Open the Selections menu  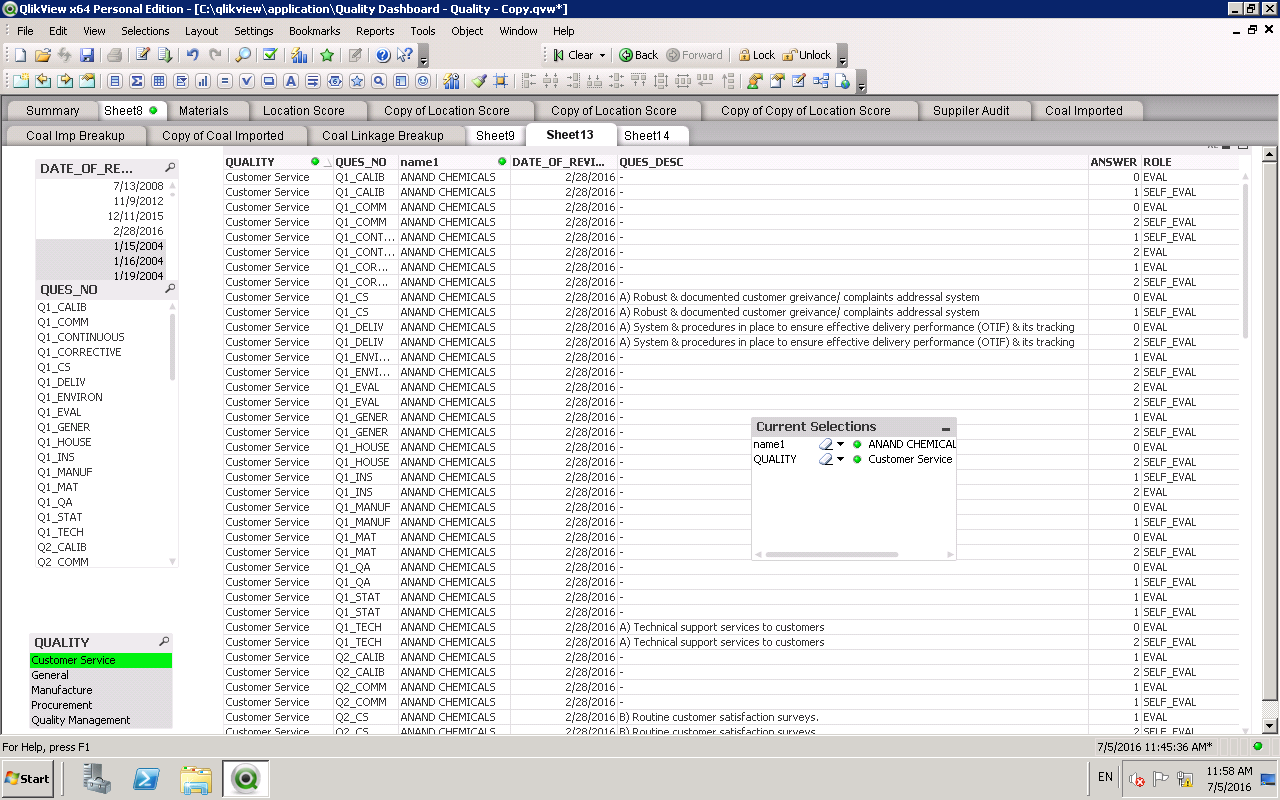[145, 31]
